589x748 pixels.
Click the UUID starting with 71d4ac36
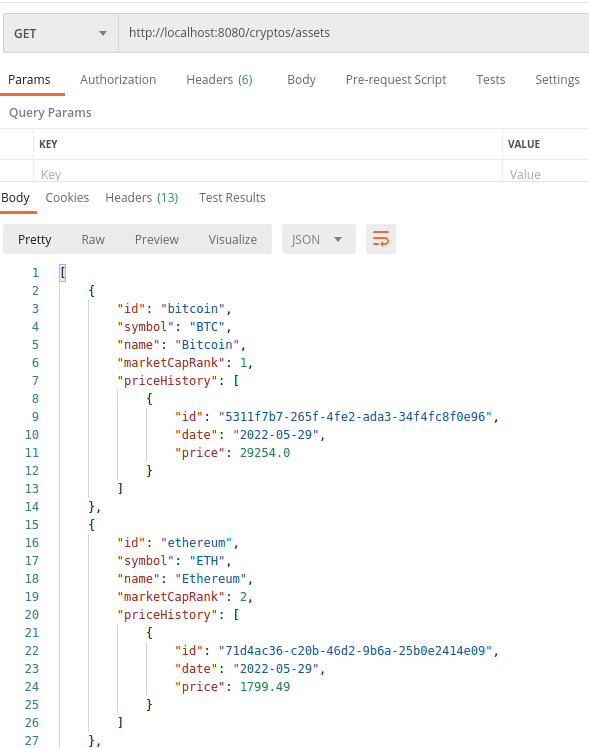click(x=355, y=651)
